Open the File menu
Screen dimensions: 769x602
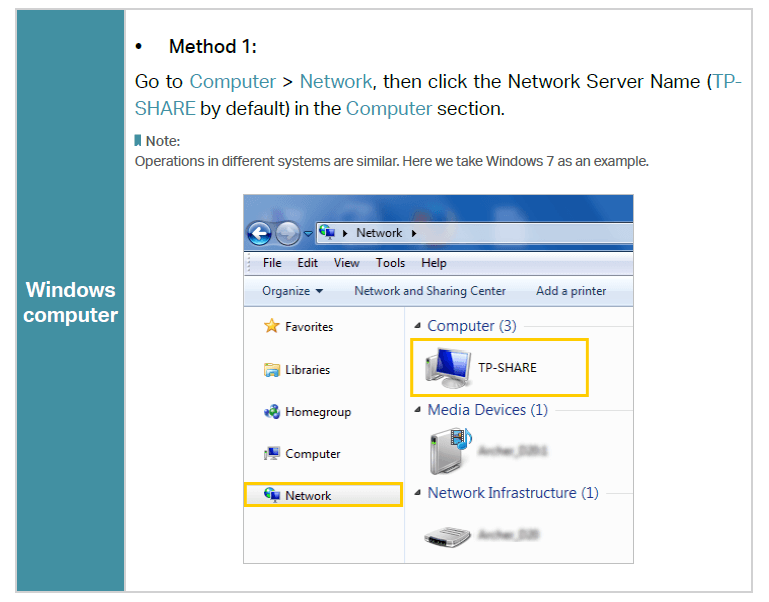272,263
